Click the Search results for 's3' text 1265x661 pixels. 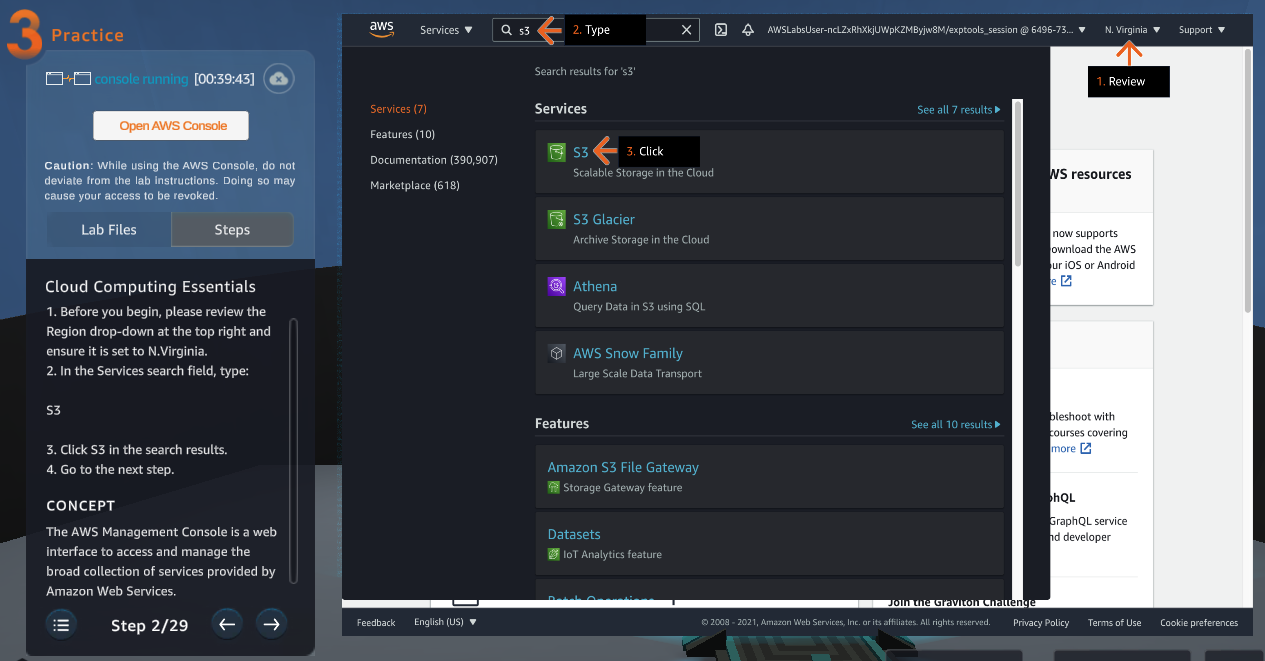pyautogui.click(x=585, y=72)
